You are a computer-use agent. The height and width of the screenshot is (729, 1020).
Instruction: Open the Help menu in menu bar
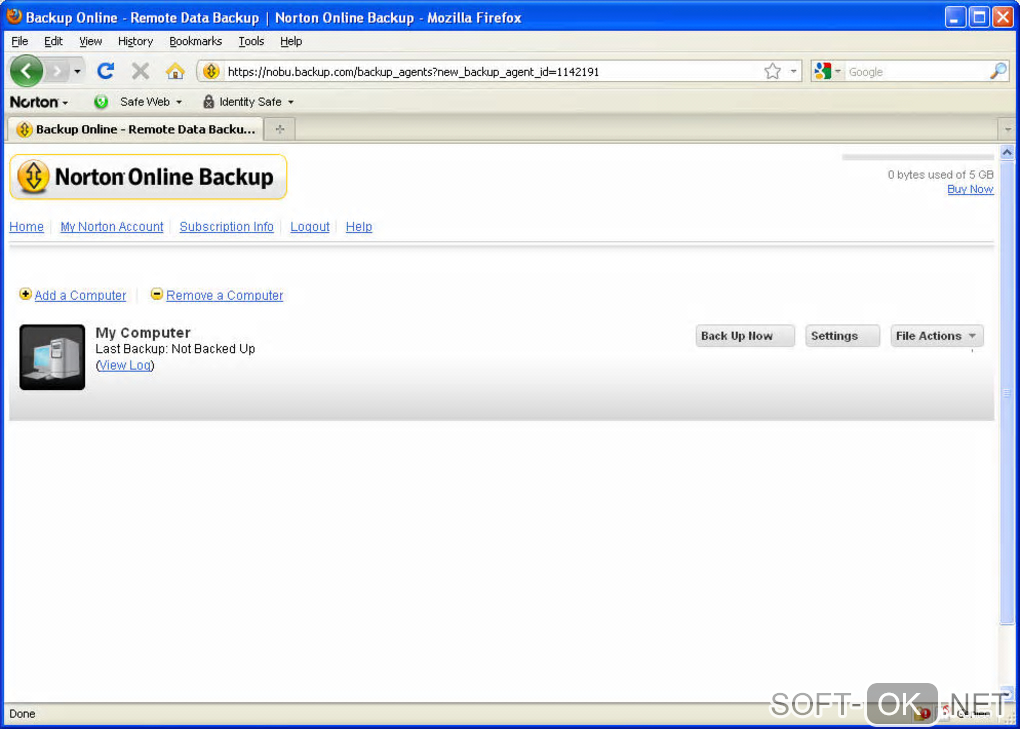pyautogui.click(x=291, y=41)
